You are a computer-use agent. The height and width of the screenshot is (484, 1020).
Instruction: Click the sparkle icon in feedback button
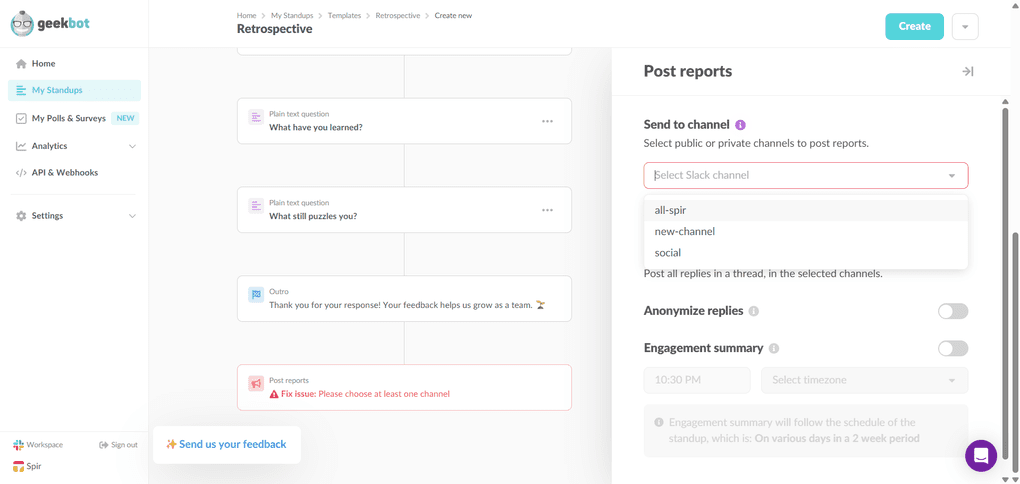pos(171,444)
